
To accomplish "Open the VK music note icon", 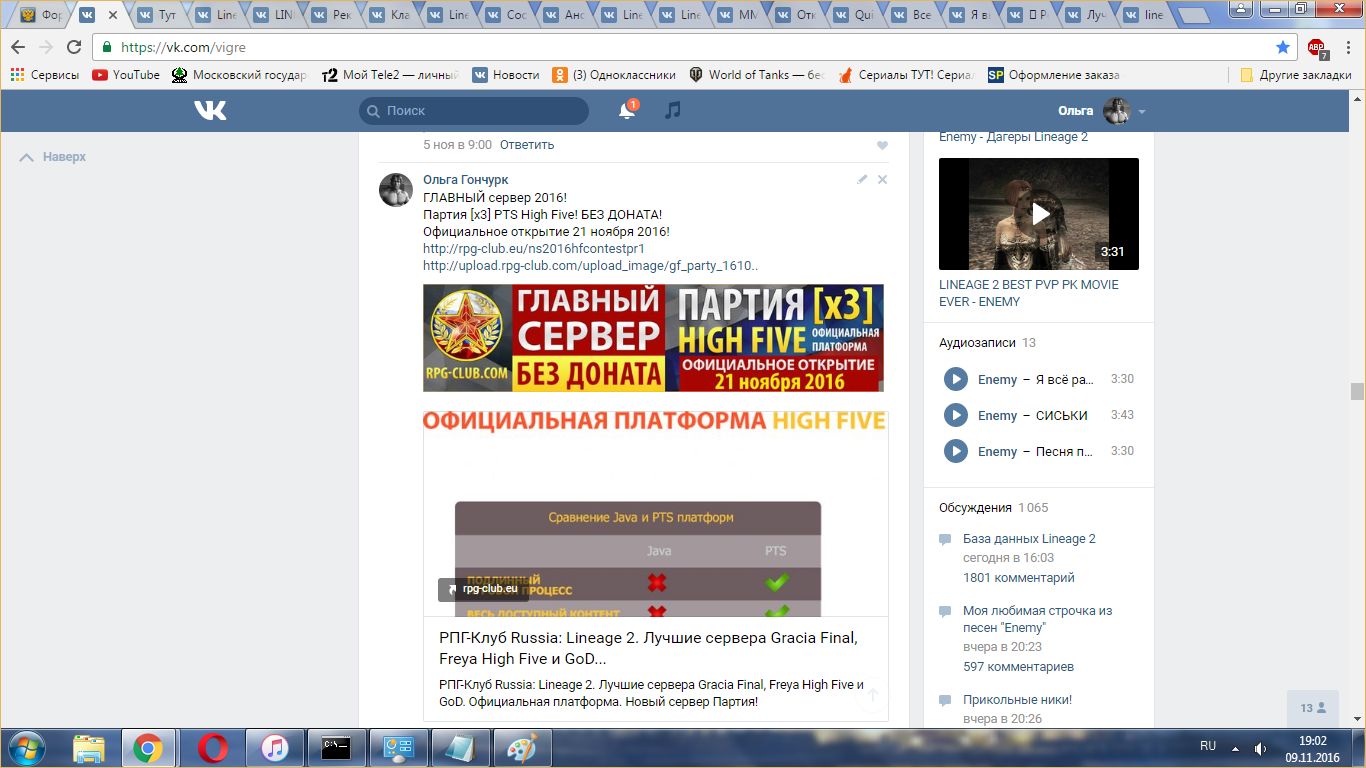I will tap(673, 110).
